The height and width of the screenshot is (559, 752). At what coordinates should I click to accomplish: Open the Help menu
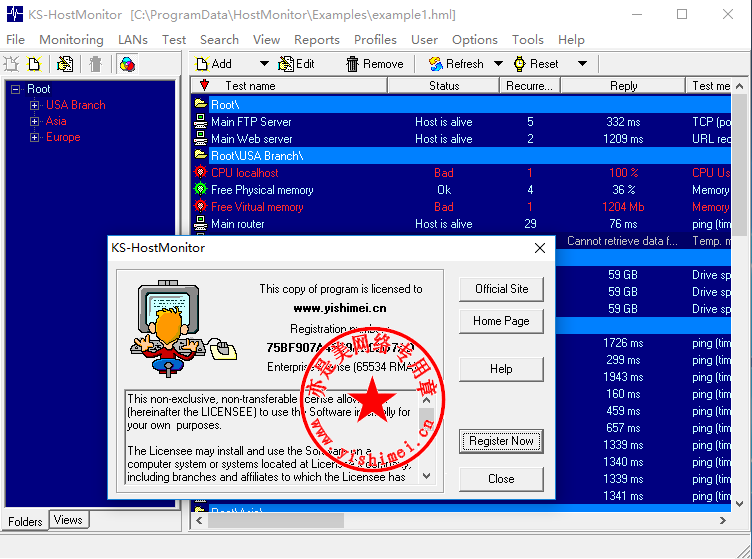point(571,39)
